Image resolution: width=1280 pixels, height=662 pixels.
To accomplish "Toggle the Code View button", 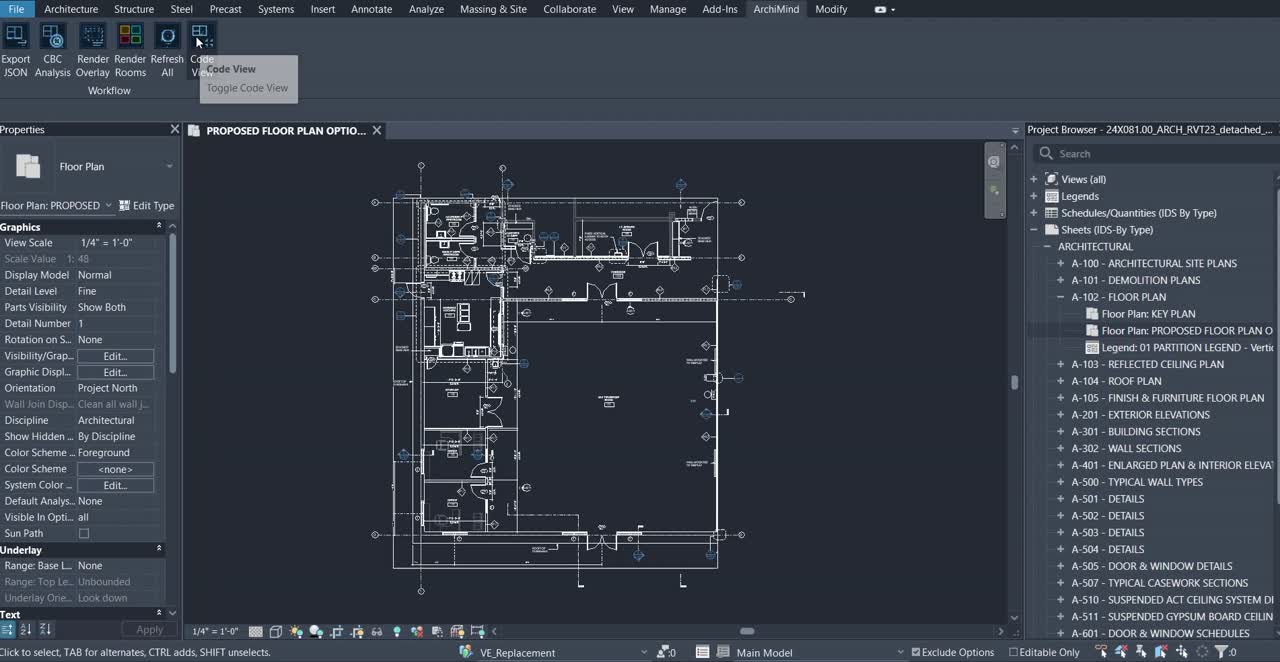I will tap(201, 50).
